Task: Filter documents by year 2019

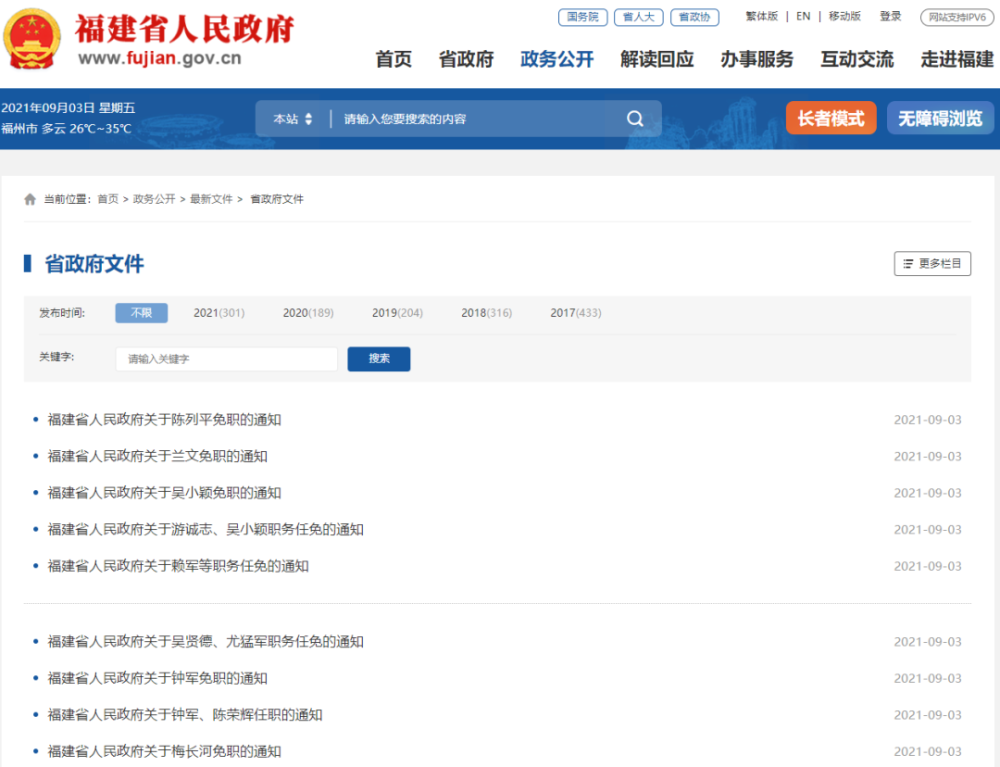Action: 397,313
